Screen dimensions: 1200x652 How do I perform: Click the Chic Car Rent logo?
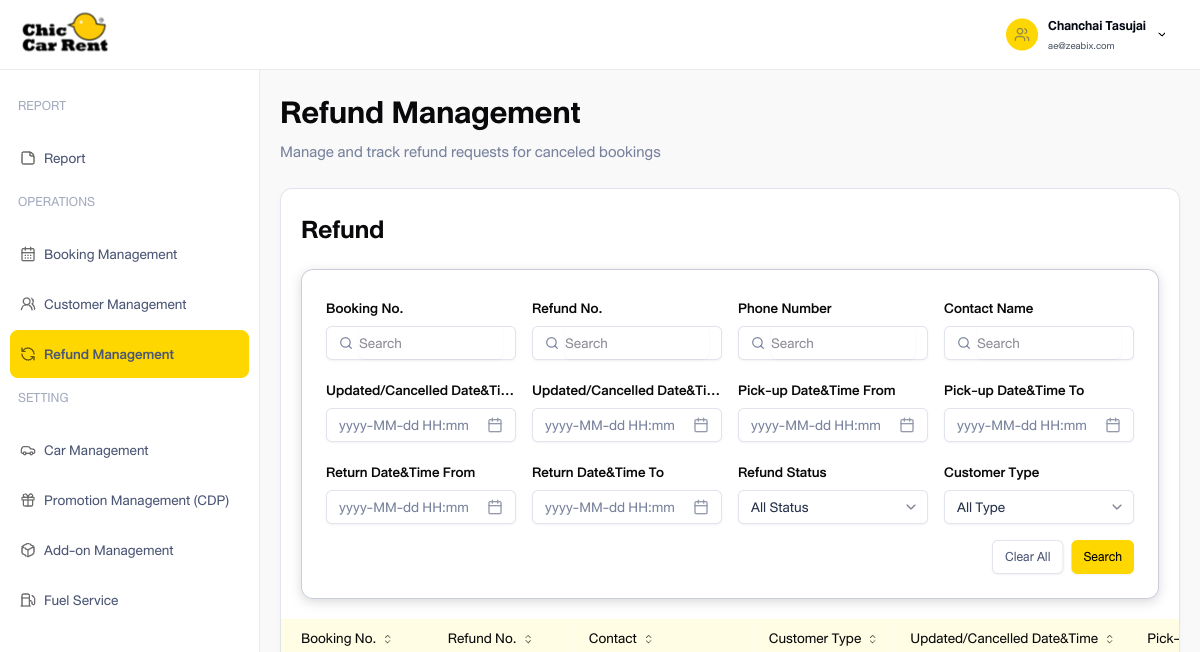tap(65, 33)
